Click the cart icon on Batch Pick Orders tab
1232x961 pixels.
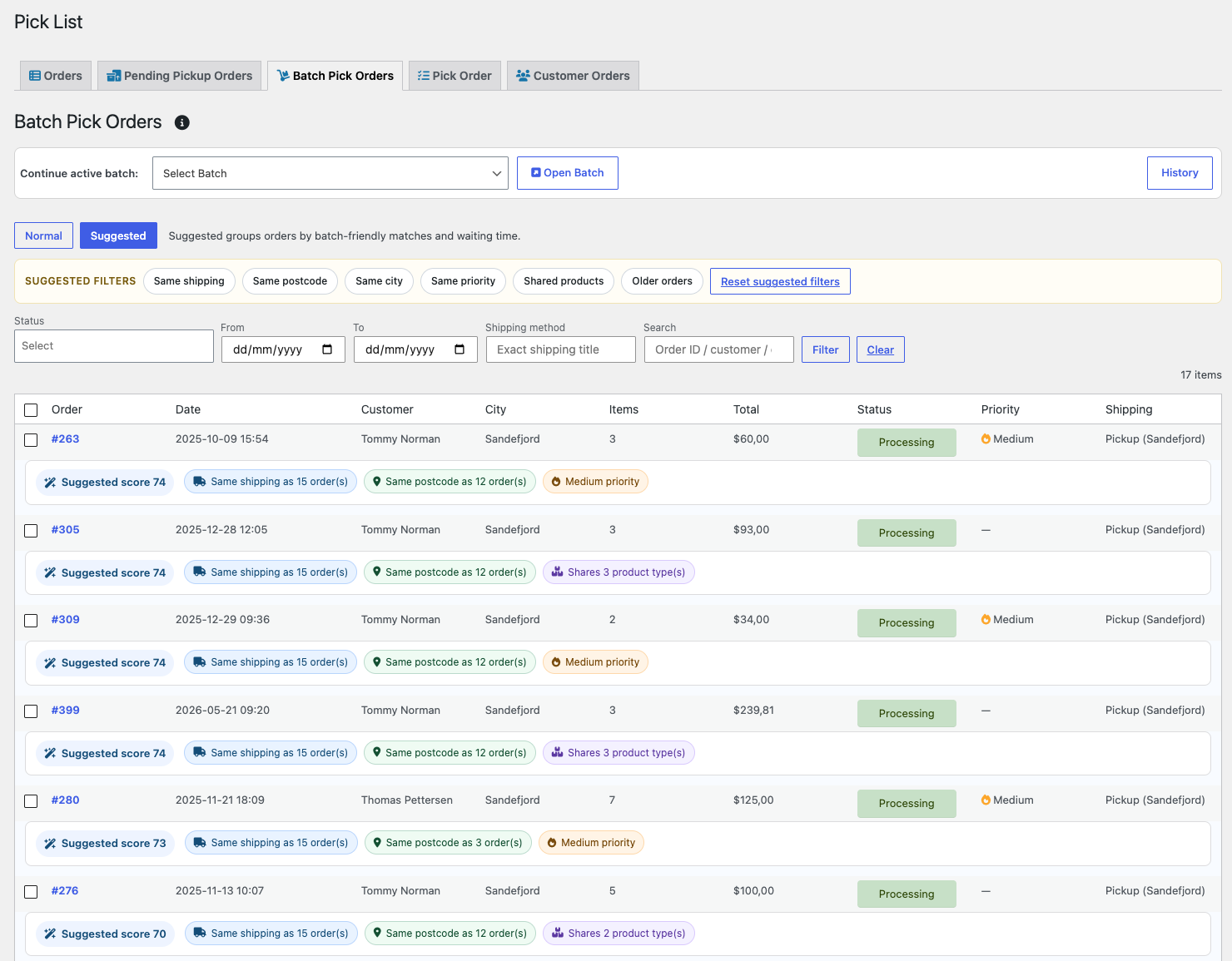(283, 76)
